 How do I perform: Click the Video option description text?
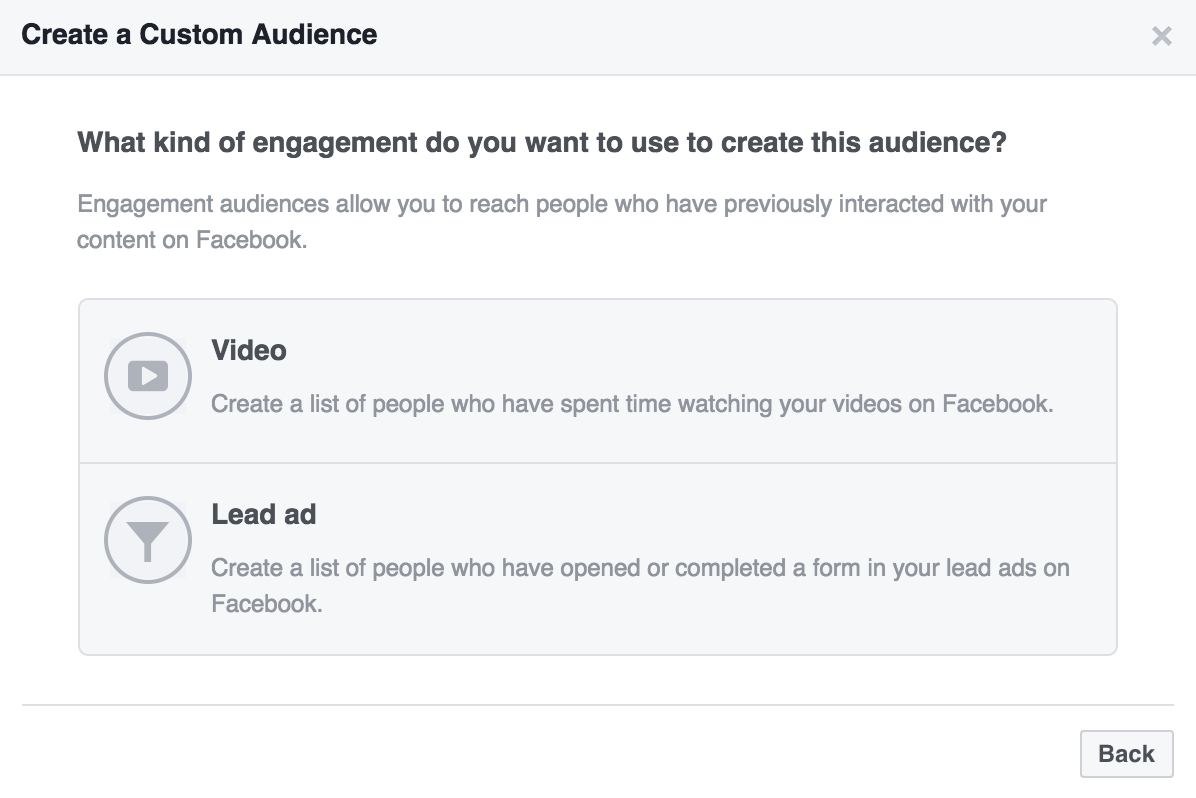pyautogui.click(x=631, y=404)
